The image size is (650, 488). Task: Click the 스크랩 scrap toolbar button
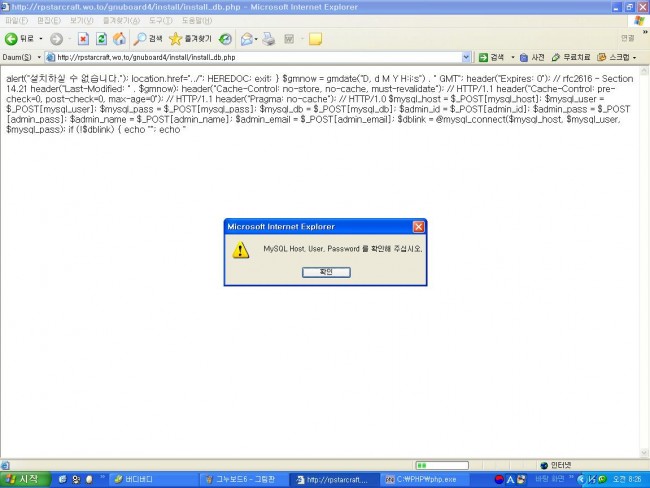(613, 57)
